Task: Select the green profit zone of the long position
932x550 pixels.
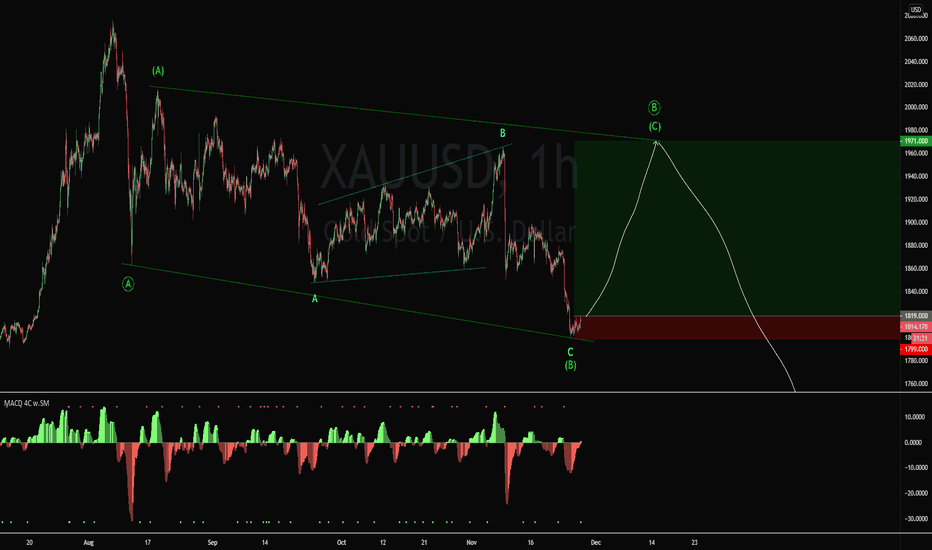Action: tap(737, 228)
